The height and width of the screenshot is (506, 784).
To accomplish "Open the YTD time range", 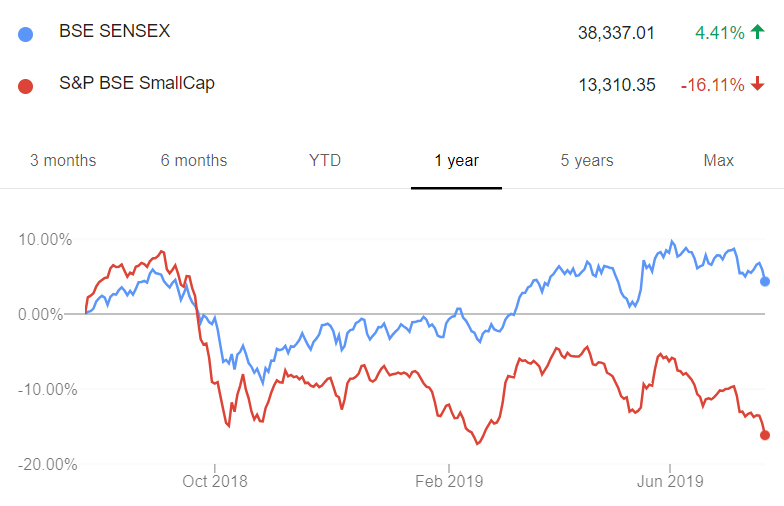I will point(325,160).
